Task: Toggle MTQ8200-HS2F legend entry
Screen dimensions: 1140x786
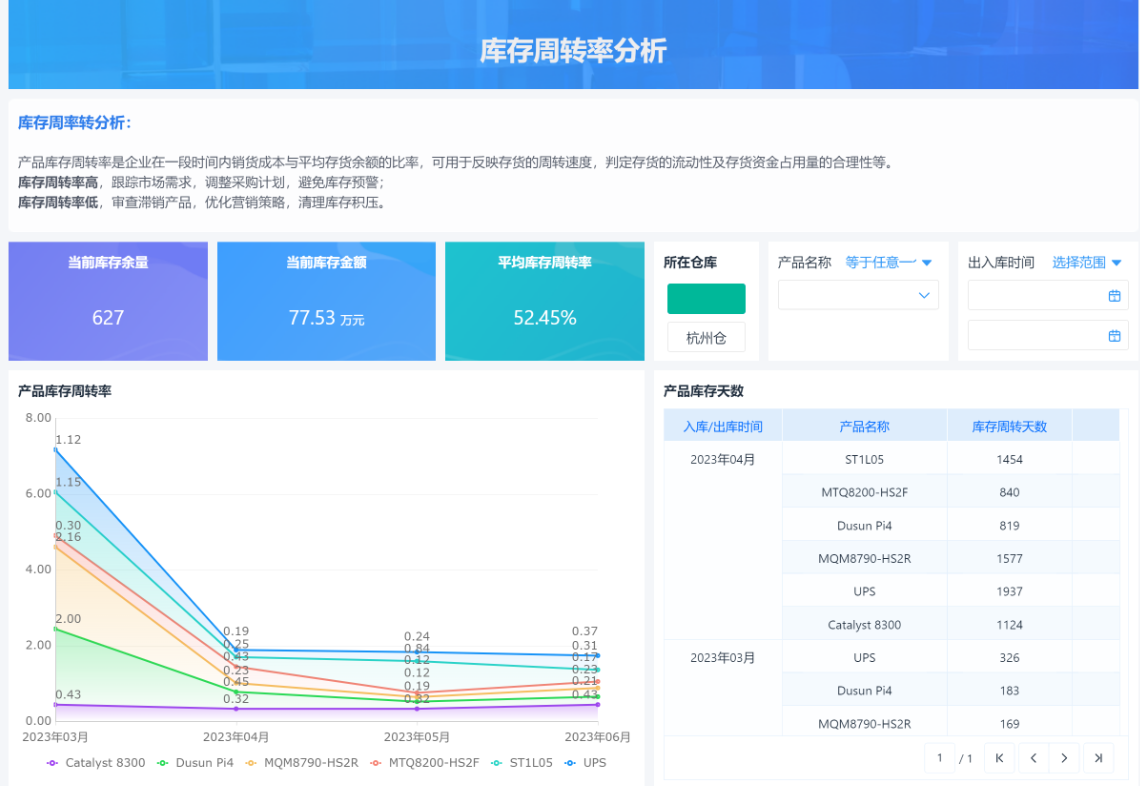Action: click(426, 763)
